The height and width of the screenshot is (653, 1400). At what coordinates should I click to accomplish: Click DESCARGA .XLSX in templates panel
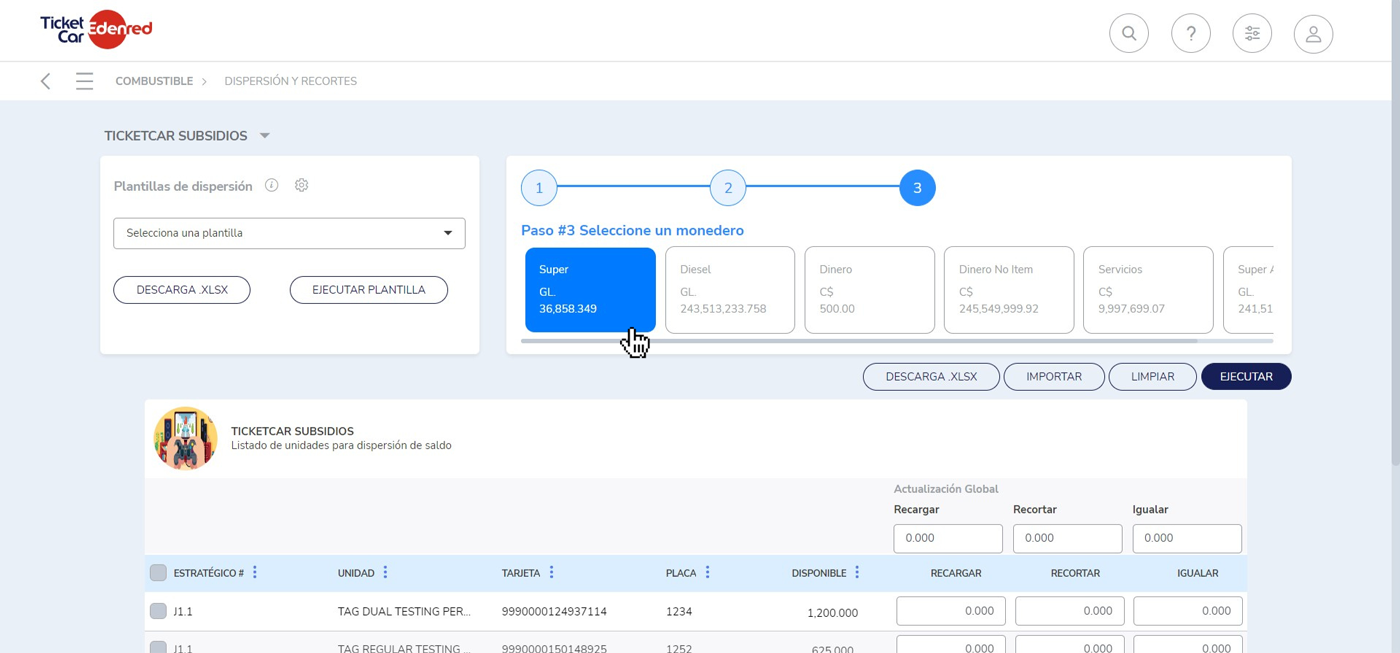[182, 290]
